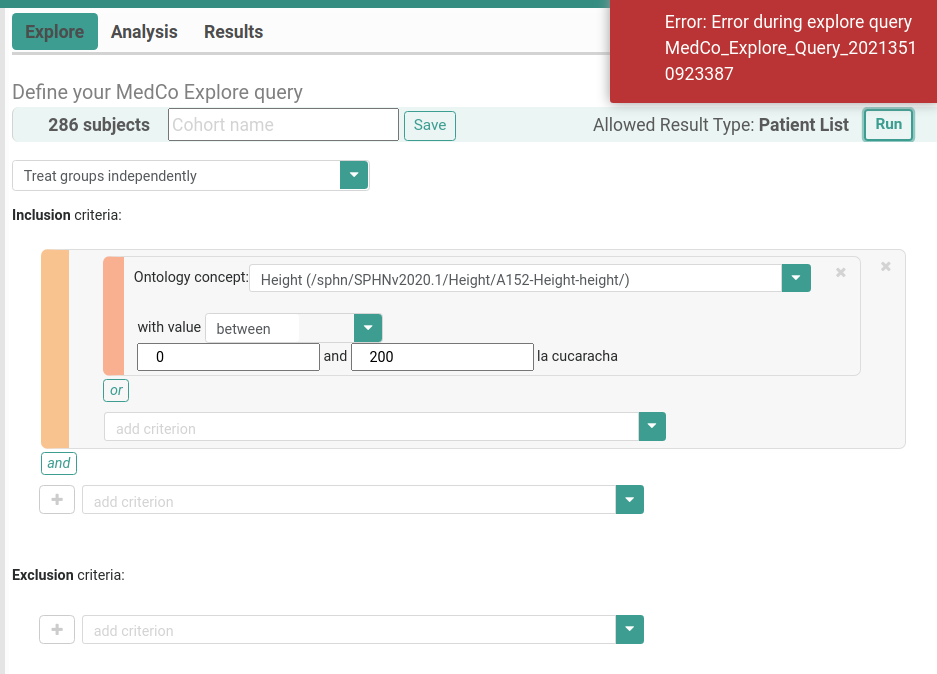Dismiss the criteria group using its X icon
937x674 pixels.
click(x=885, y=266)
